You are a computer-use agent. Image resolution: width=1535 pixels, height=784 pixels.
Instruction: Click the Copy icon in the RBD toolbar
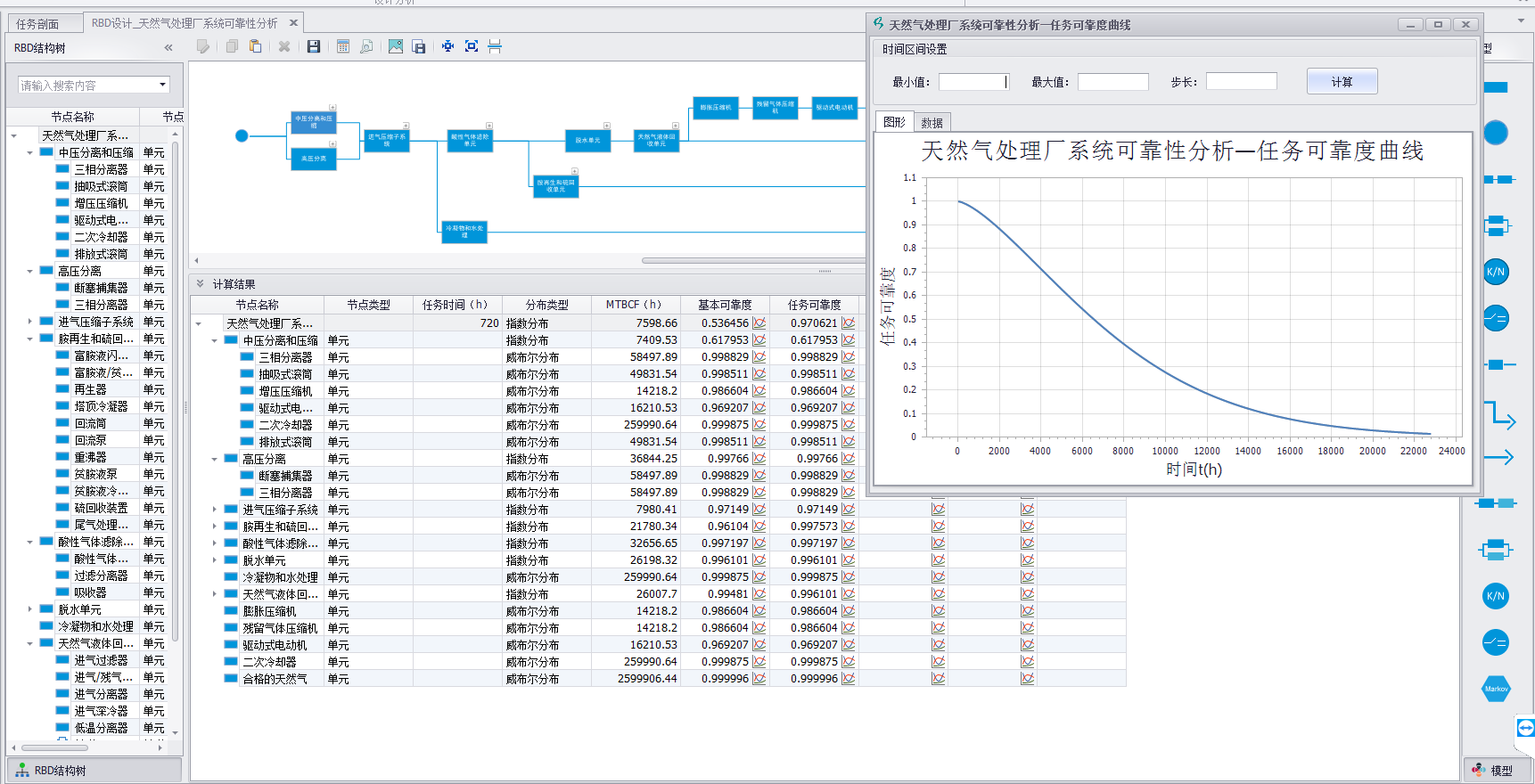tap(232, 46)
